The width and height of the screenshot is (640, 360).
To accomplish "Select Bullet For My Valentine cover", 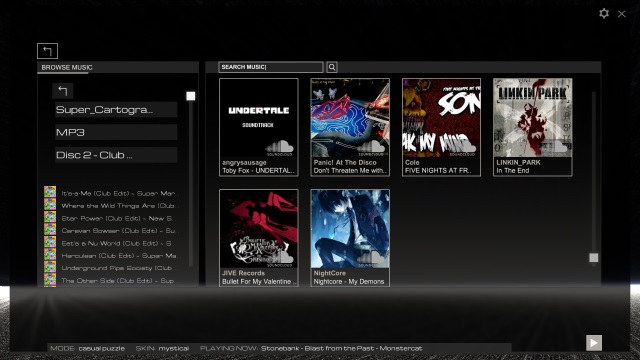I will (259, 229).
